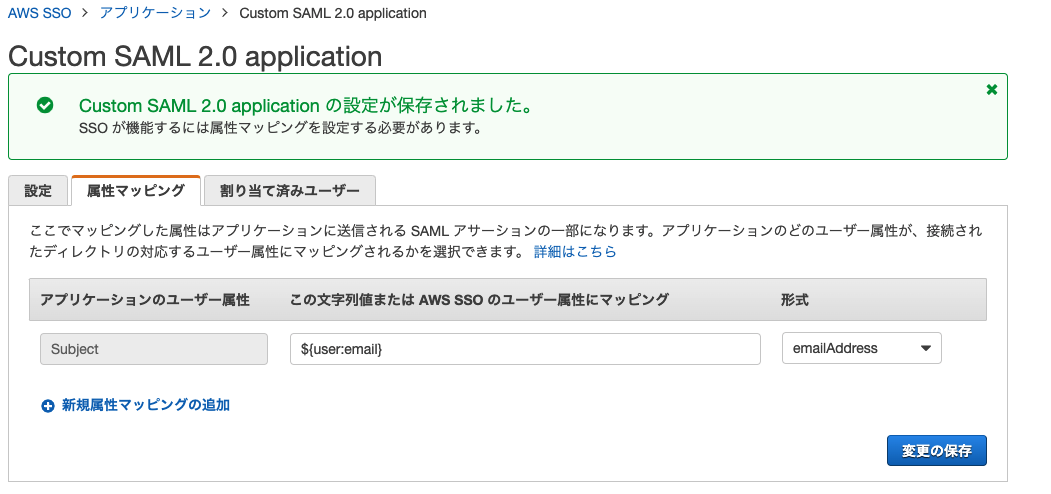Image resolution: width=1051 pixels, height=494 pixels.
Task: Click the disabled Subject attribute field
Action: pyautogui.click(x=153, y=349)
